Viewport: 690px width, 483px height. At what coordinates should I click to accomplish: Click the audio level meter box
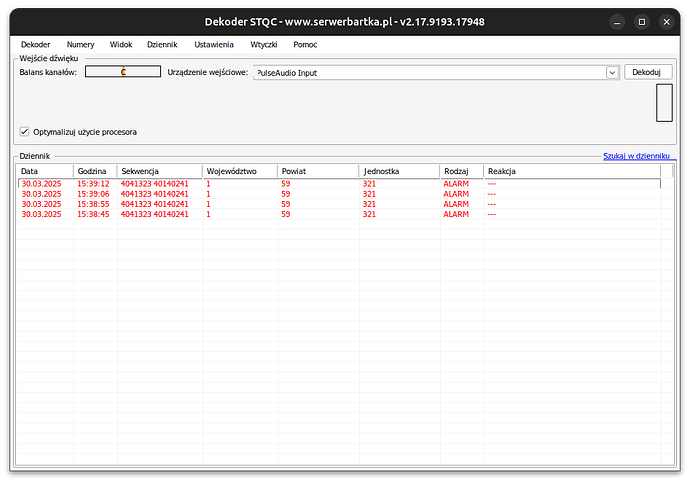(663, 103)
